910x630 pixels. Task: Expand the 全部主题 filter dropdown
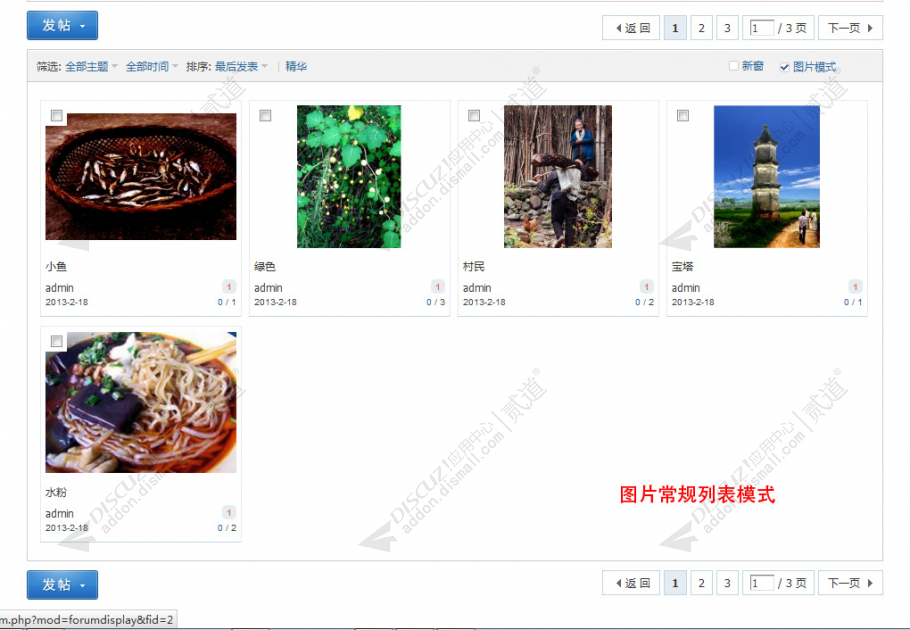(x=91, y=67)
